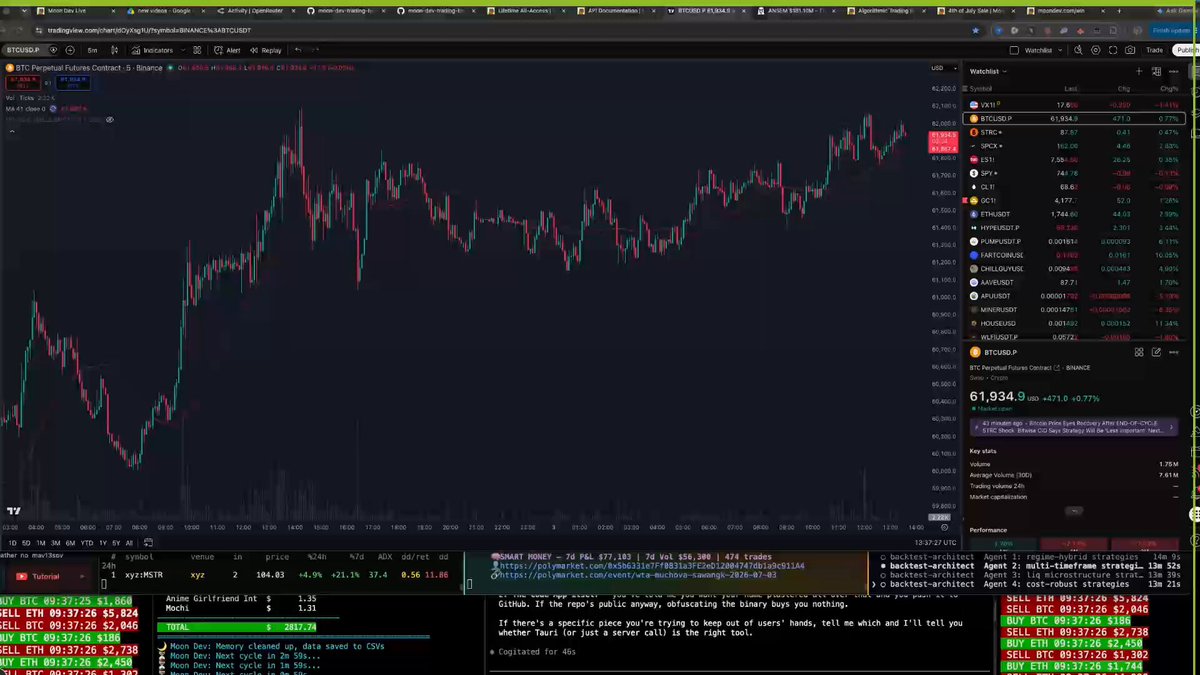Start bar Replay mode
Image resolution: width=1200 pixels, height=675 pixels.
coord(266,49)
